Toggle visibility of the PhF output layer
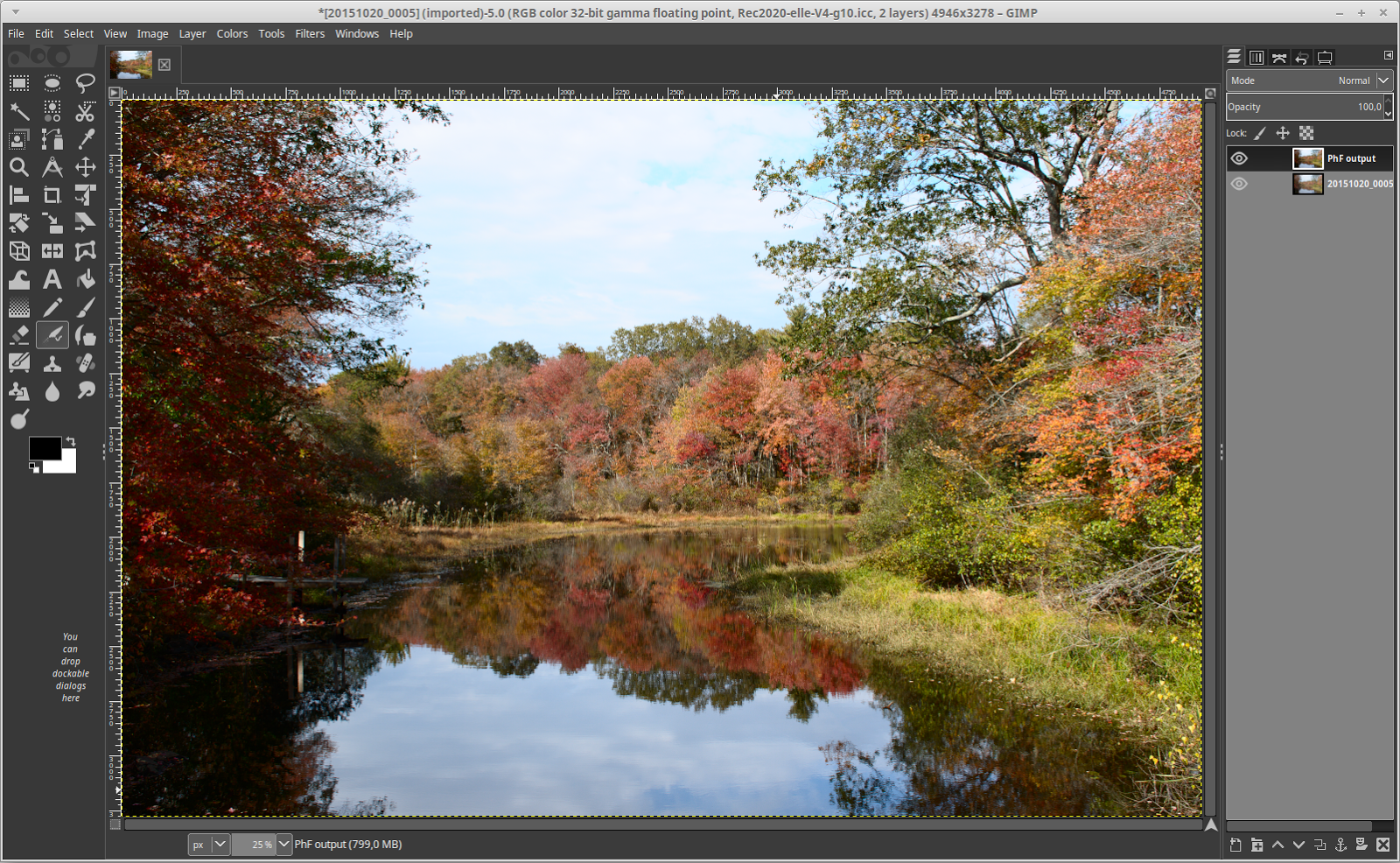 (1239, 158)
